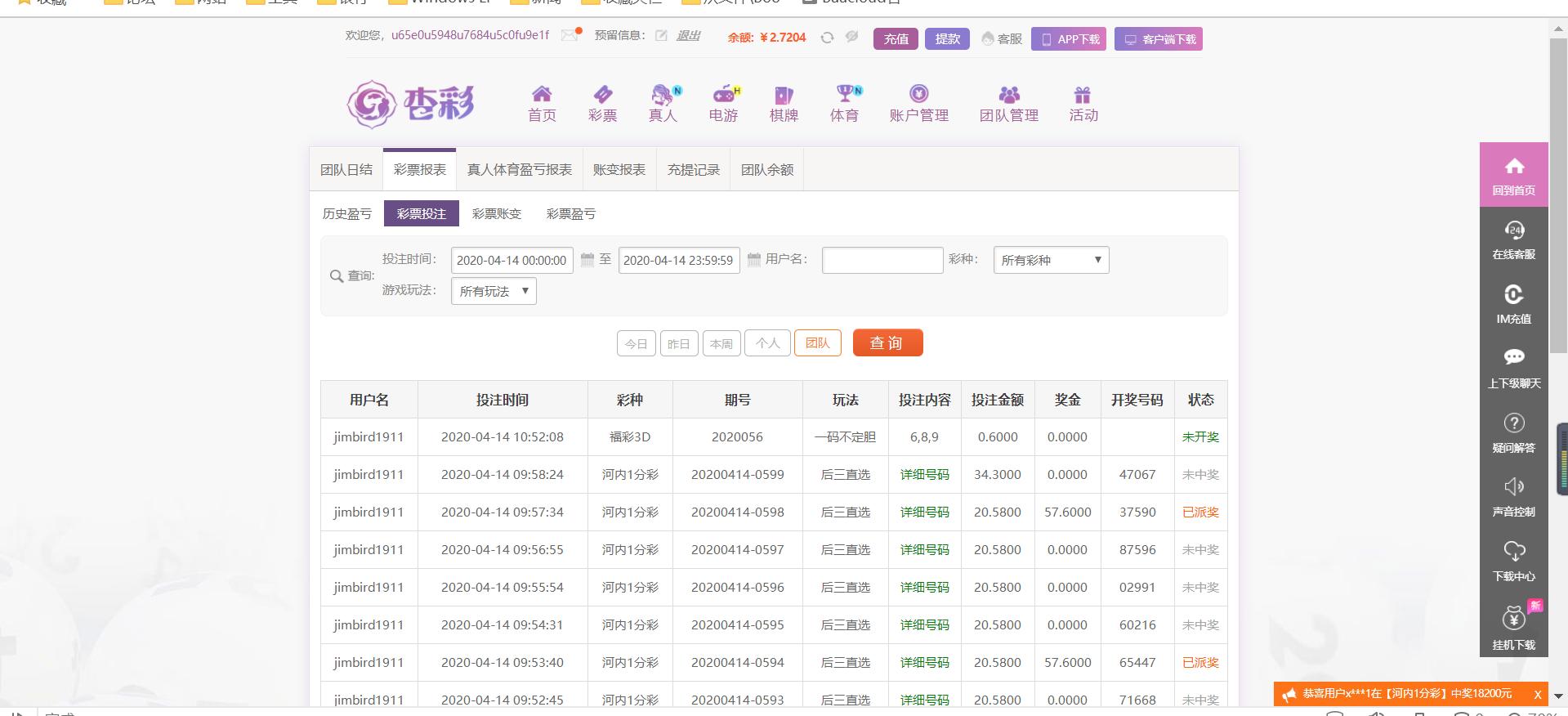The height and width of the screenshot is (716, 1568).
Task: Open 客服 customer service in the top bar
Action: click(x=1002, y=38)
